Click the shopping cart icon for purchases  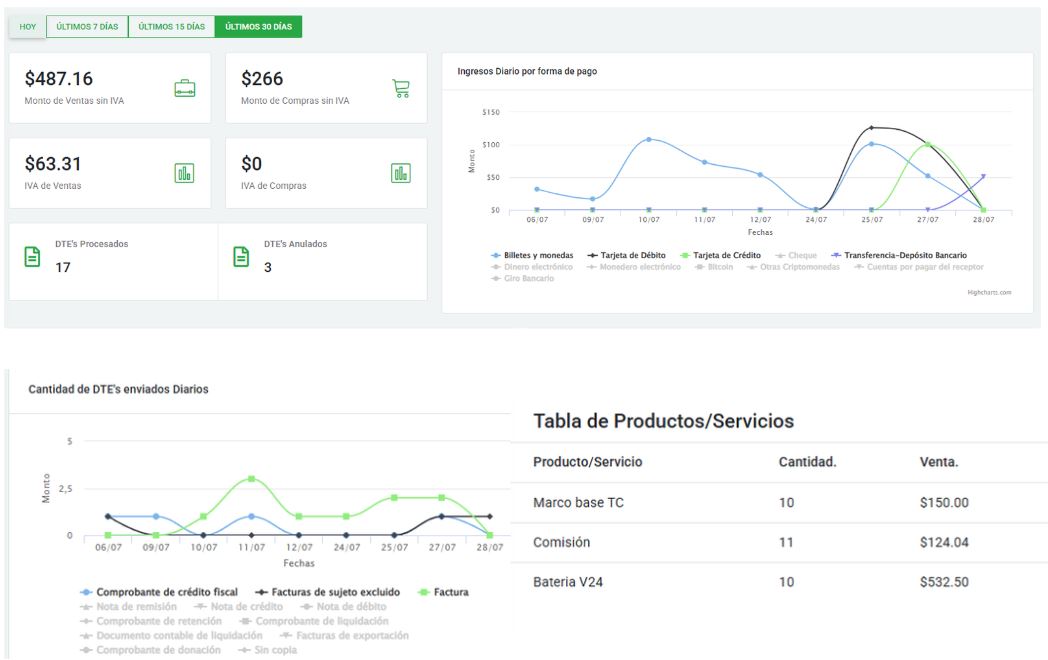coord(400,88)
